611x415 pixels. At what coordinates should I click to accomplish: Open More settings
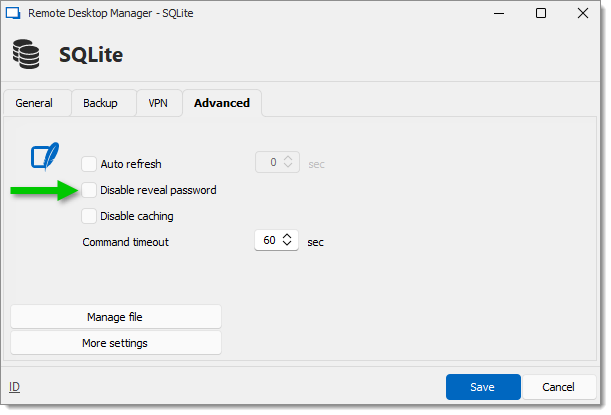click(x=116, y=343)
